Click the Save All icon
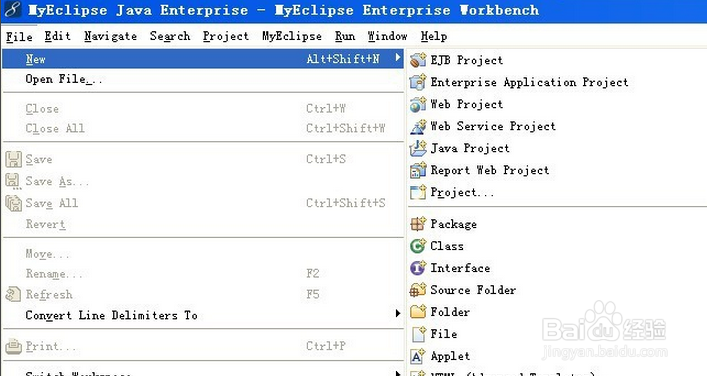The image size is (707, 376). (x=14, y=203)
